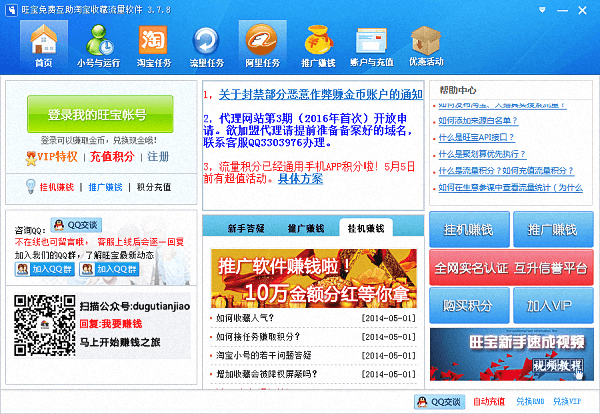
Task: Click bottom status bar QQ交谈 button
Action: coord(440,402)
